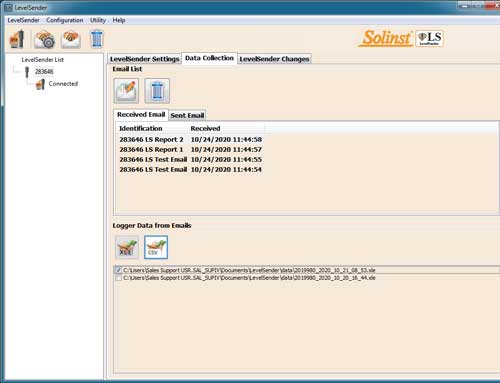The width and height of the screenshot is (500, 383).
Task: Click the check email icon in Email List
Action: tap(126, 91)
